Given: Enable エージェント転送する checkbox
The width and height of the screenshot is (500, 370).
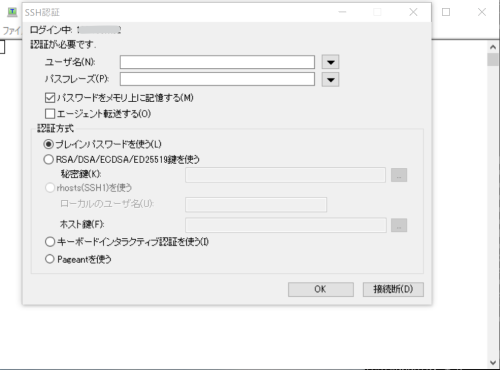Looking at the screenshot, I should coord(50,114).
